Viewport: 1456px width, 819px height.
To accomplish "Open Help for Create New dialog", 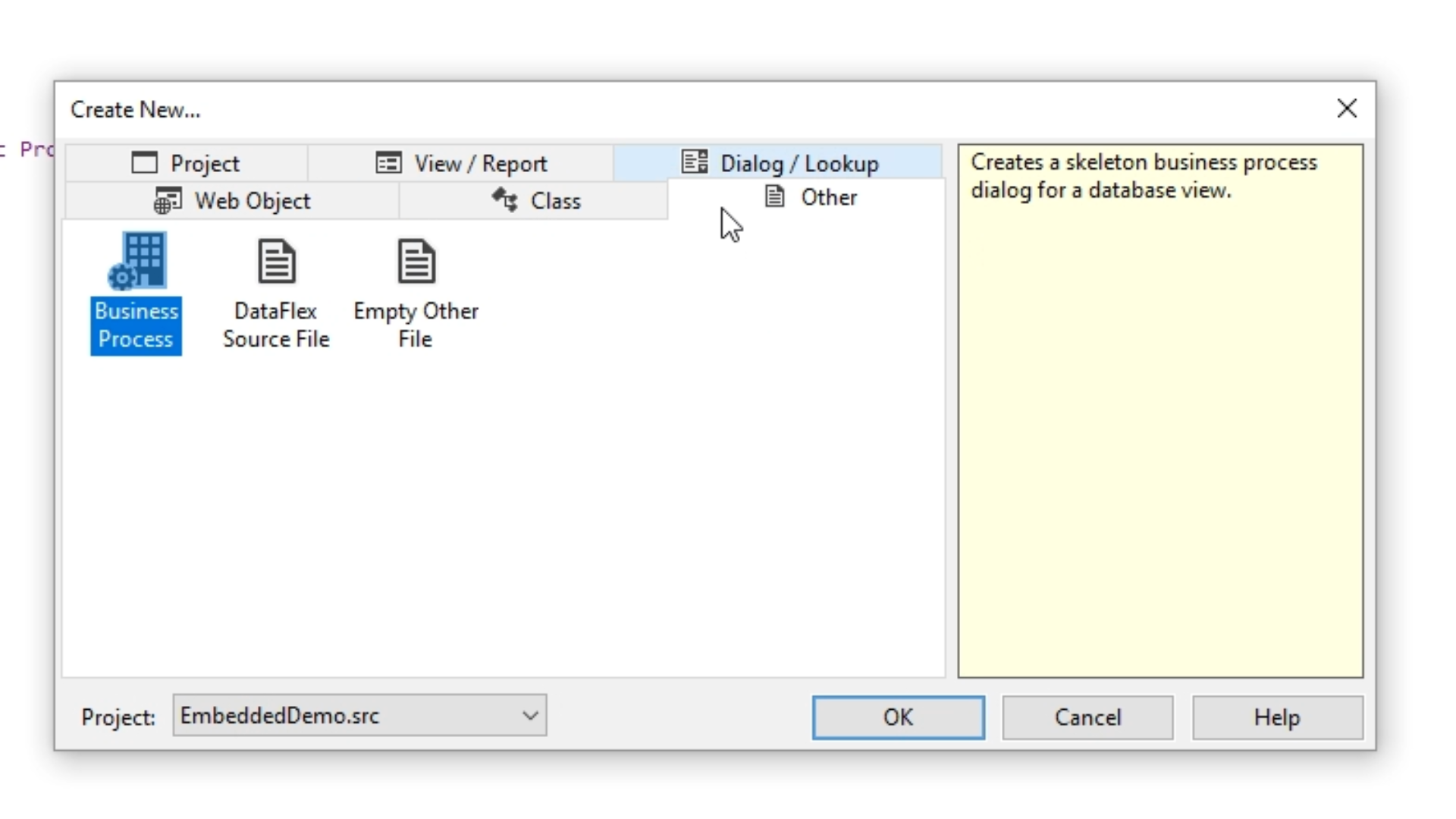I will pyautogui.click(x=1276, y=717).
